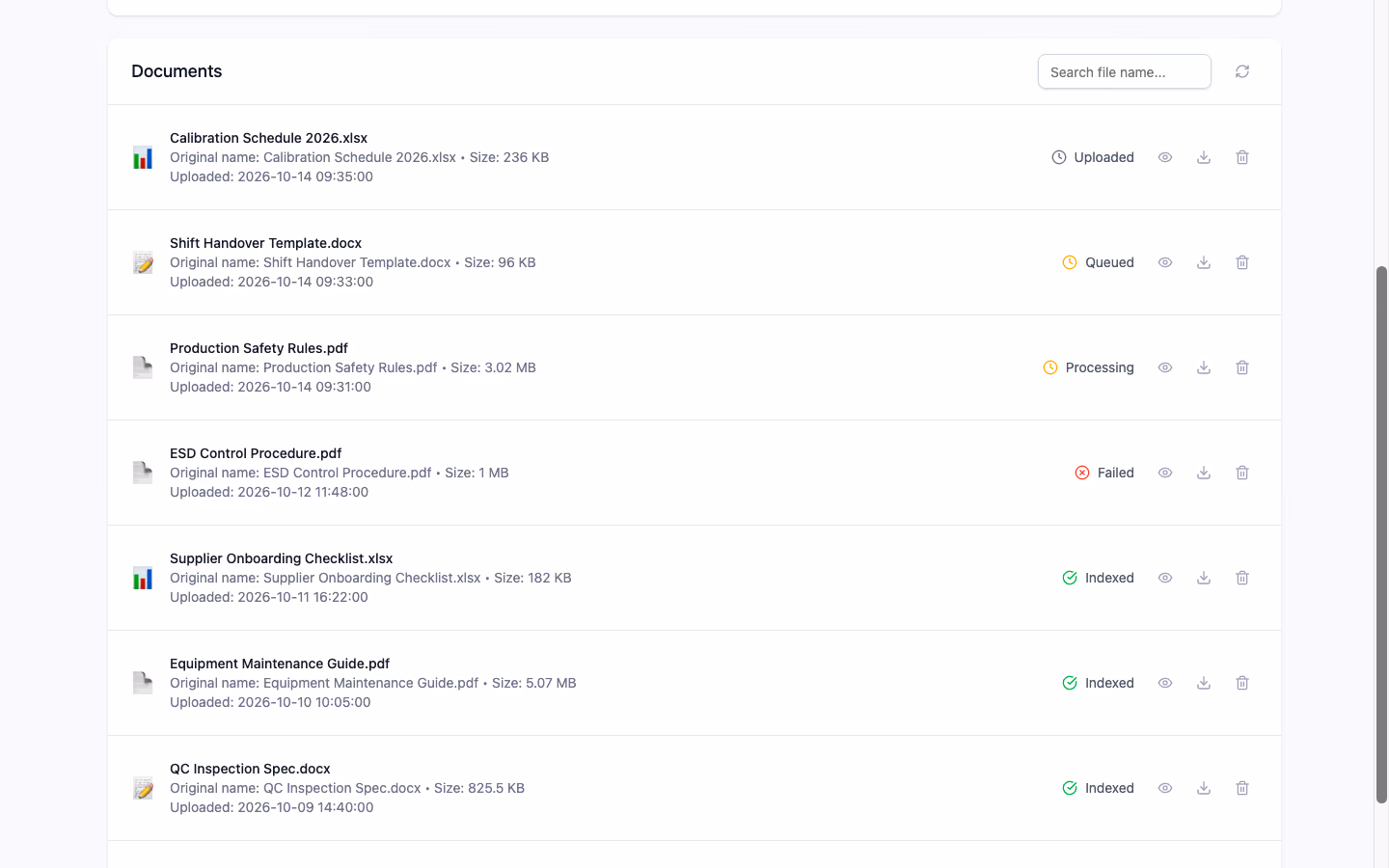This screenshot has width=1389, height=868.
Task: Click Indexed status of Equipment Maintenance Guide
Action: click(x=1098, y=683)
